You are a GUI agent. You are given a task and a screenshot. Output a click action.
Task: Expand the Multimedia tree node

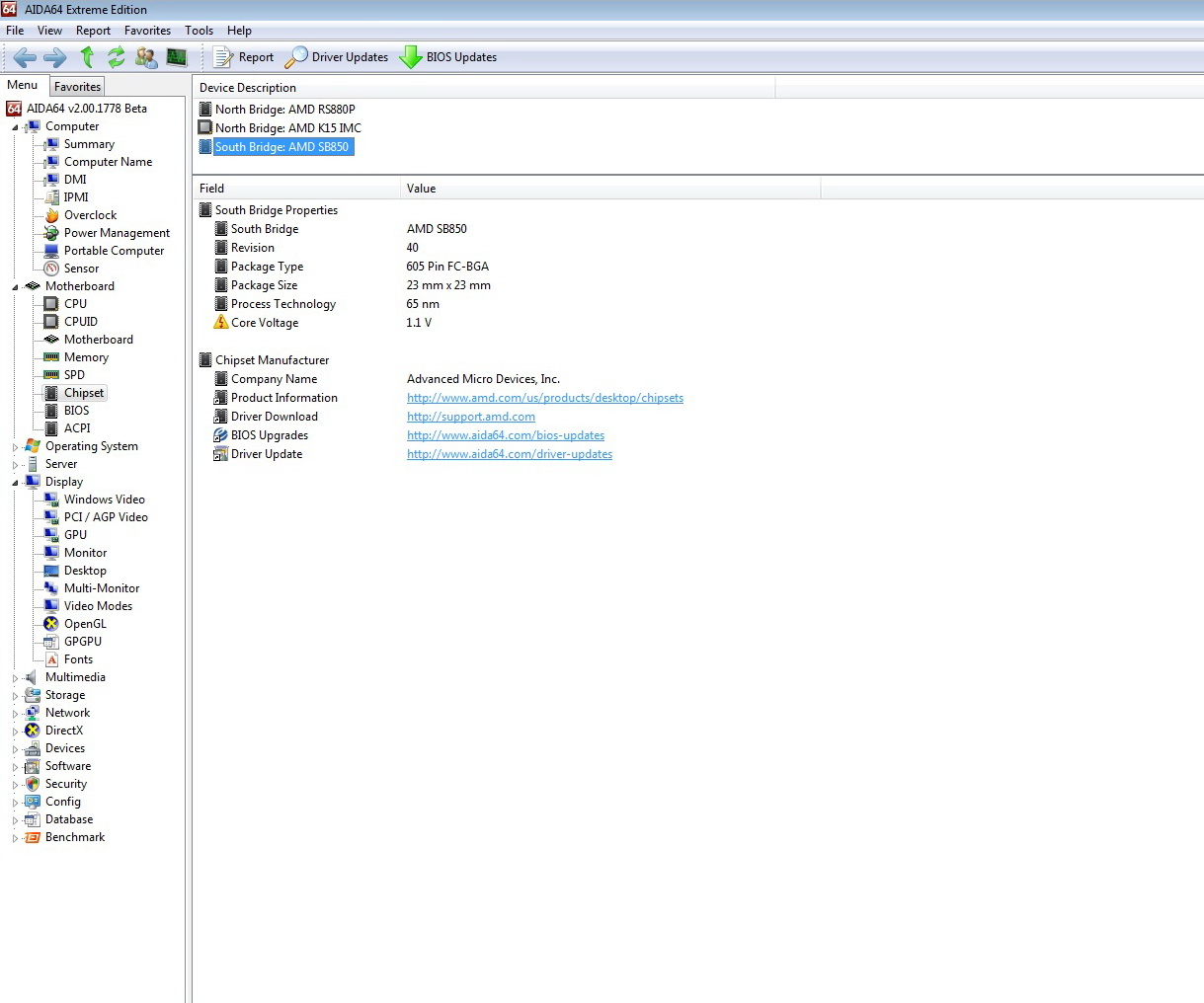15,678
